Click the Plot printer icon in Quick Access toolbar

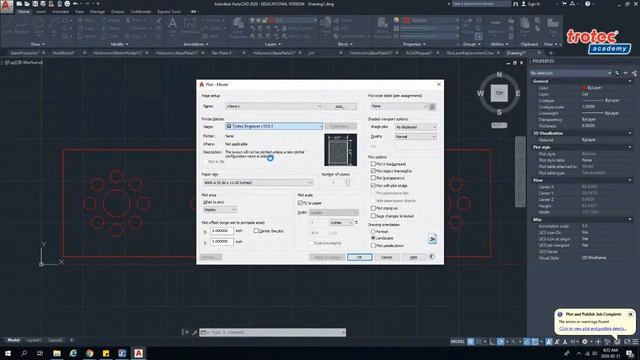[67, 4]
